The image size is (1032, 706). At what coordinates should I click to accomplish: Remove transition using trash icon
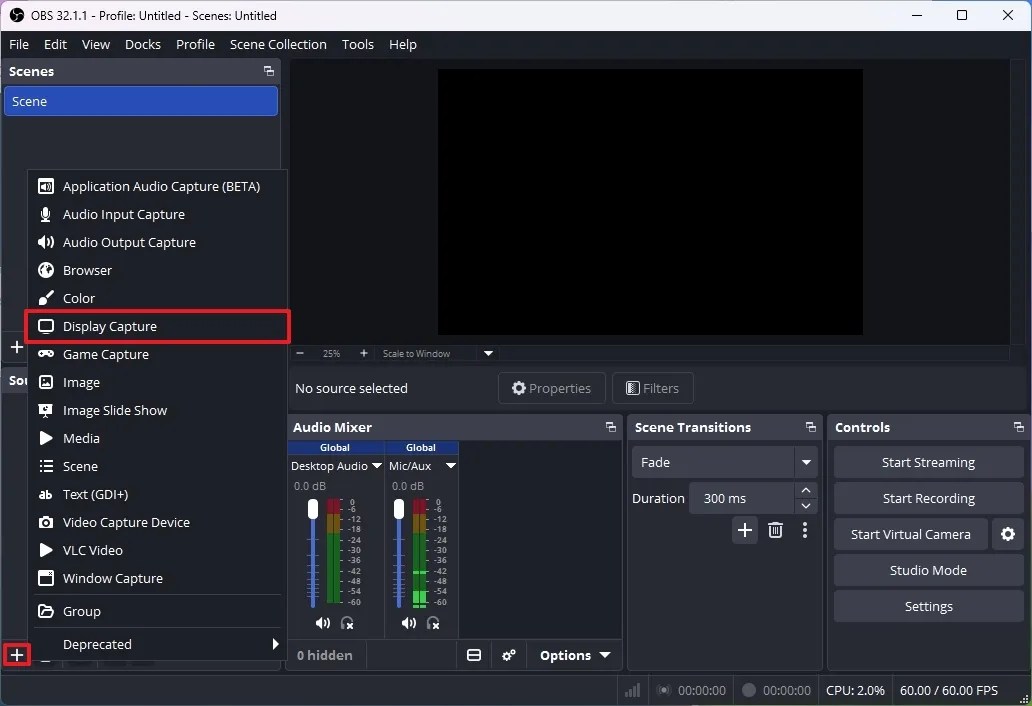coord(775,530)
